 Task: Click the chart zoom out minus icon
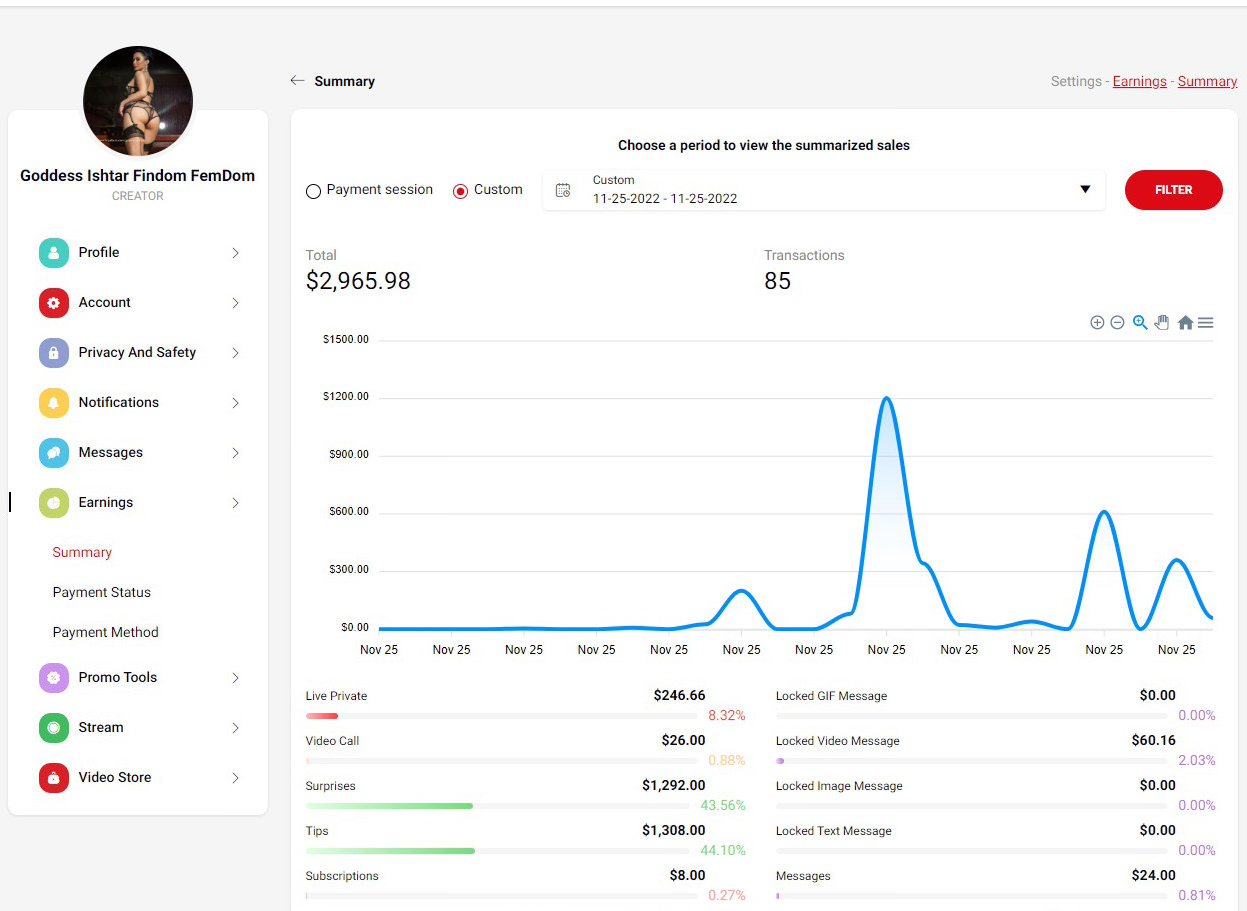click(x=1117, y=323)
